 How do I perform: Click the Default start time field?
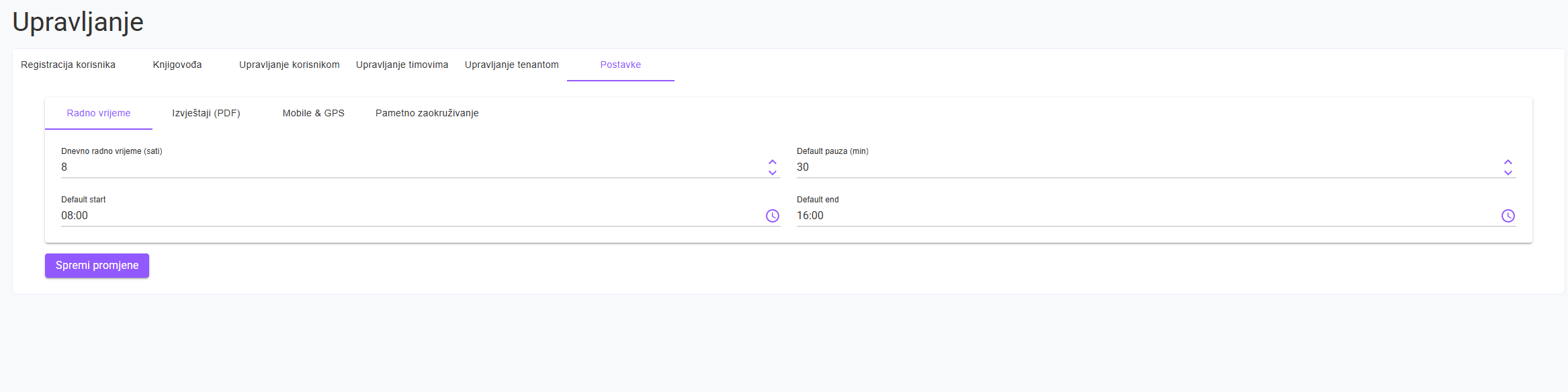coord(403,216)
